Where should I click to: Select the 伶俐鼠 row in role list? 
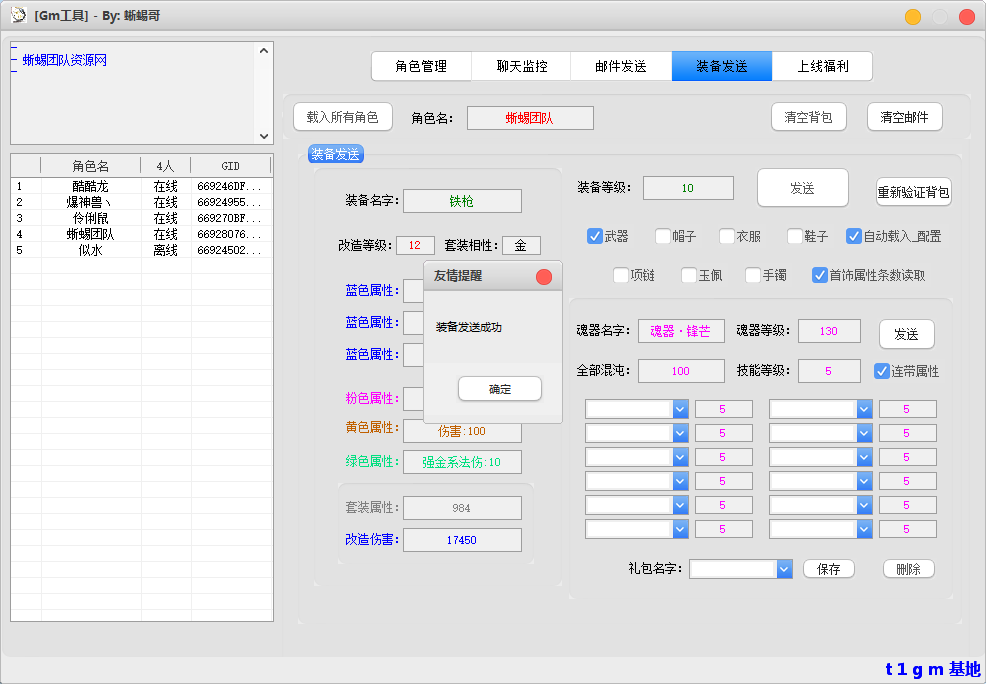point(141,218)
